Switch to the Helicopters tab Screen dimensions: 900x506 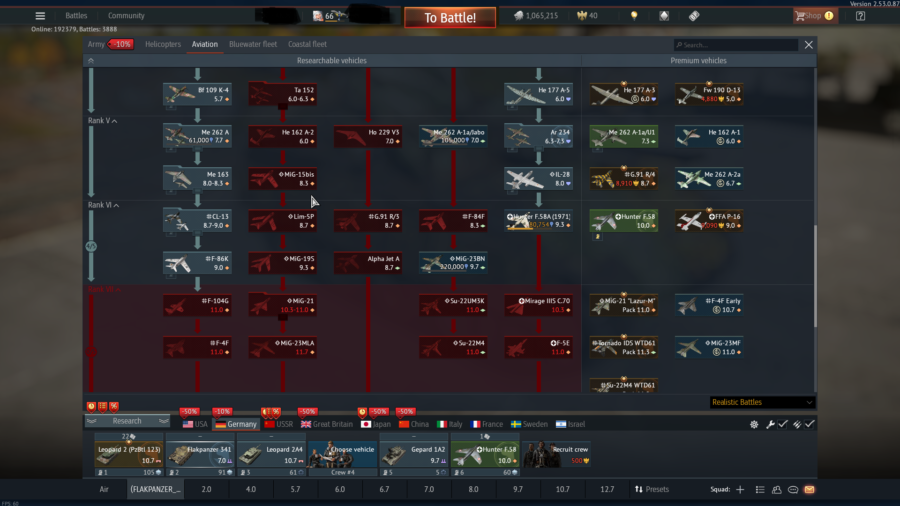point(163,45)
